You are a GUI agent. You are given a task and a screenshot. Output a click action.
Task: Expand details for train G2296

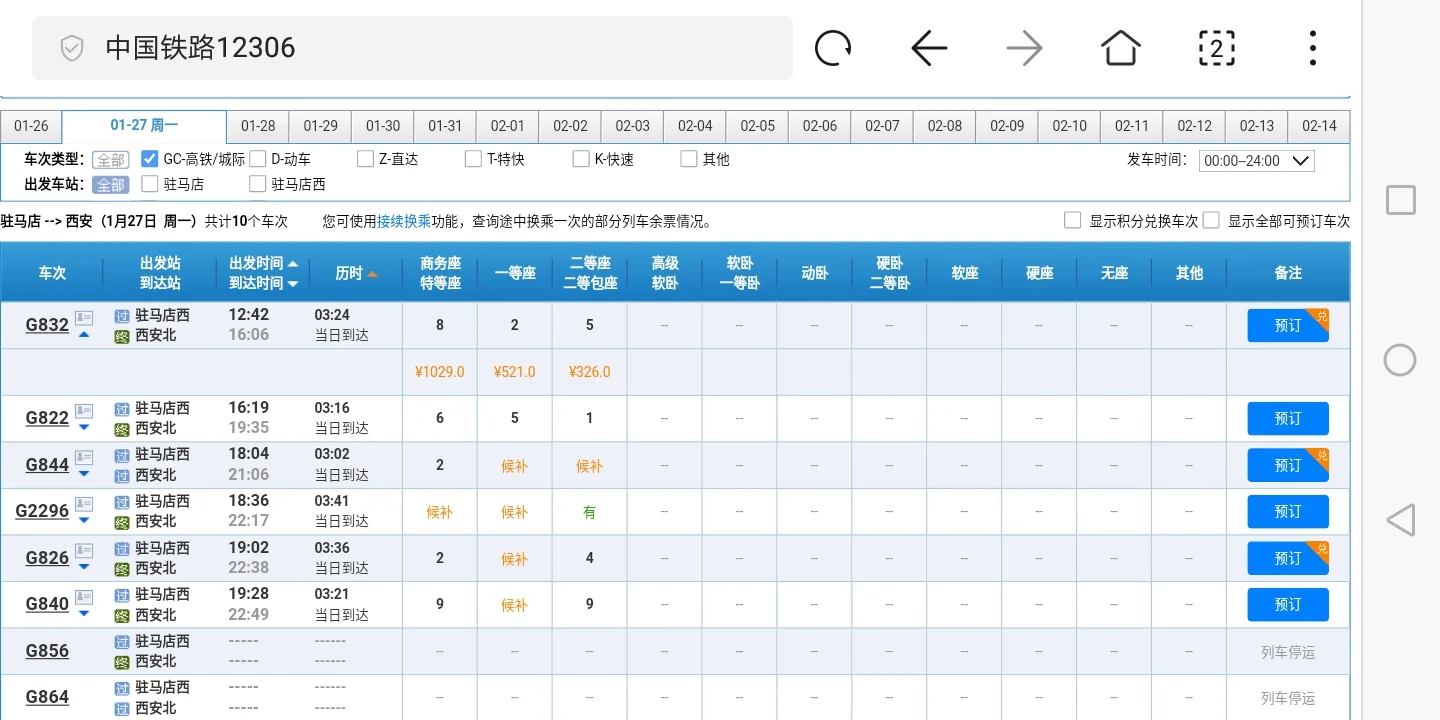pyautogui.click(x=84, y=521)
